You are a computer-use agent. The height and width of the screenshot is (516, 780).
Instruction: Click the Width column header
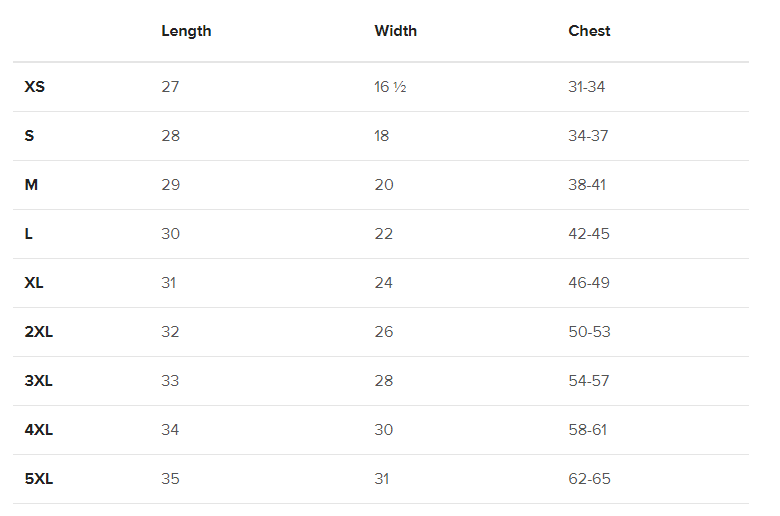pos(395,31)
